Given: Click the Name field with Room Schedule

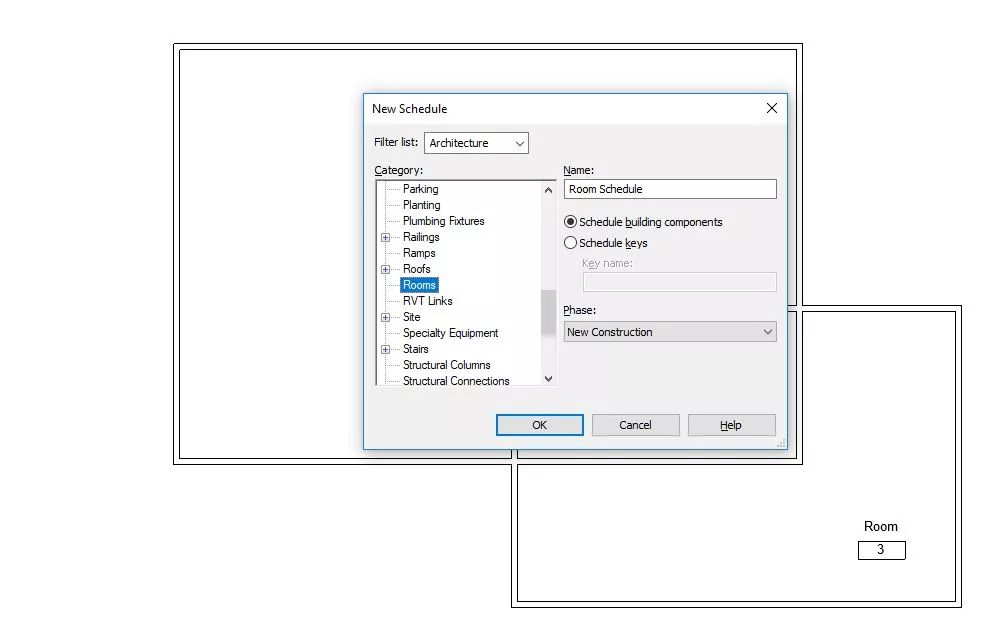Looking at the screenshot, I should coord(670,189).
